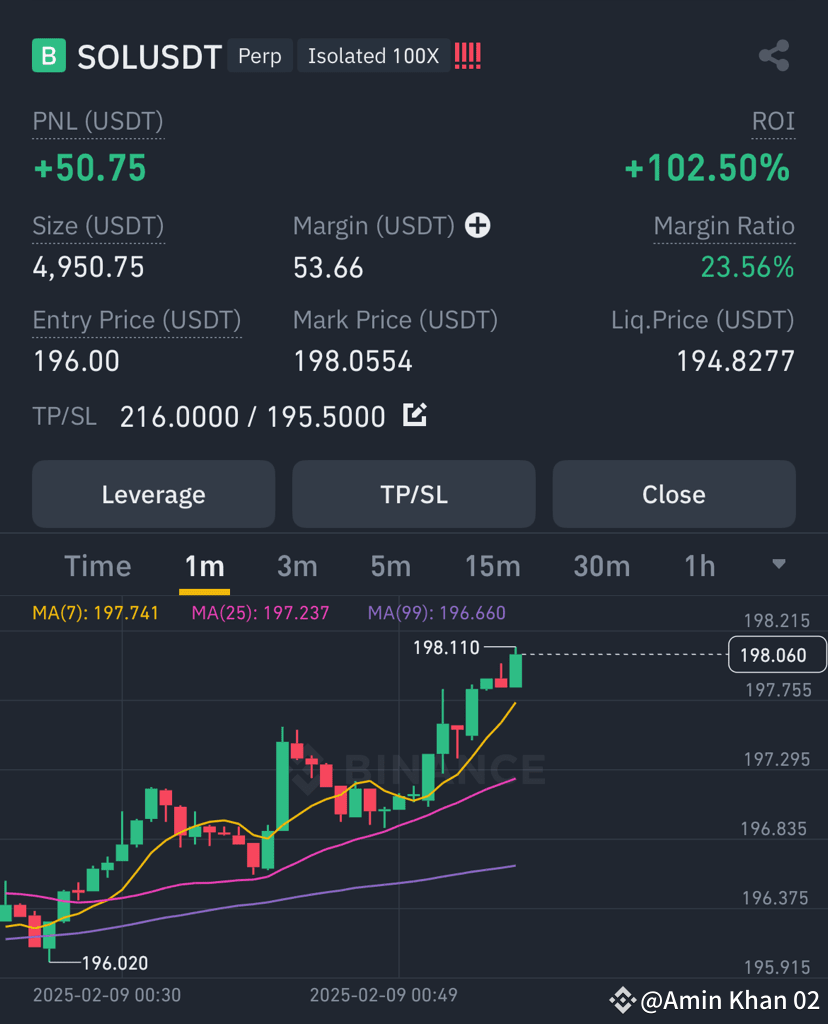Tap the Size (USDT) label
Image resolution: width=828 pixels, height=1024 pixels.
point(98,226)
